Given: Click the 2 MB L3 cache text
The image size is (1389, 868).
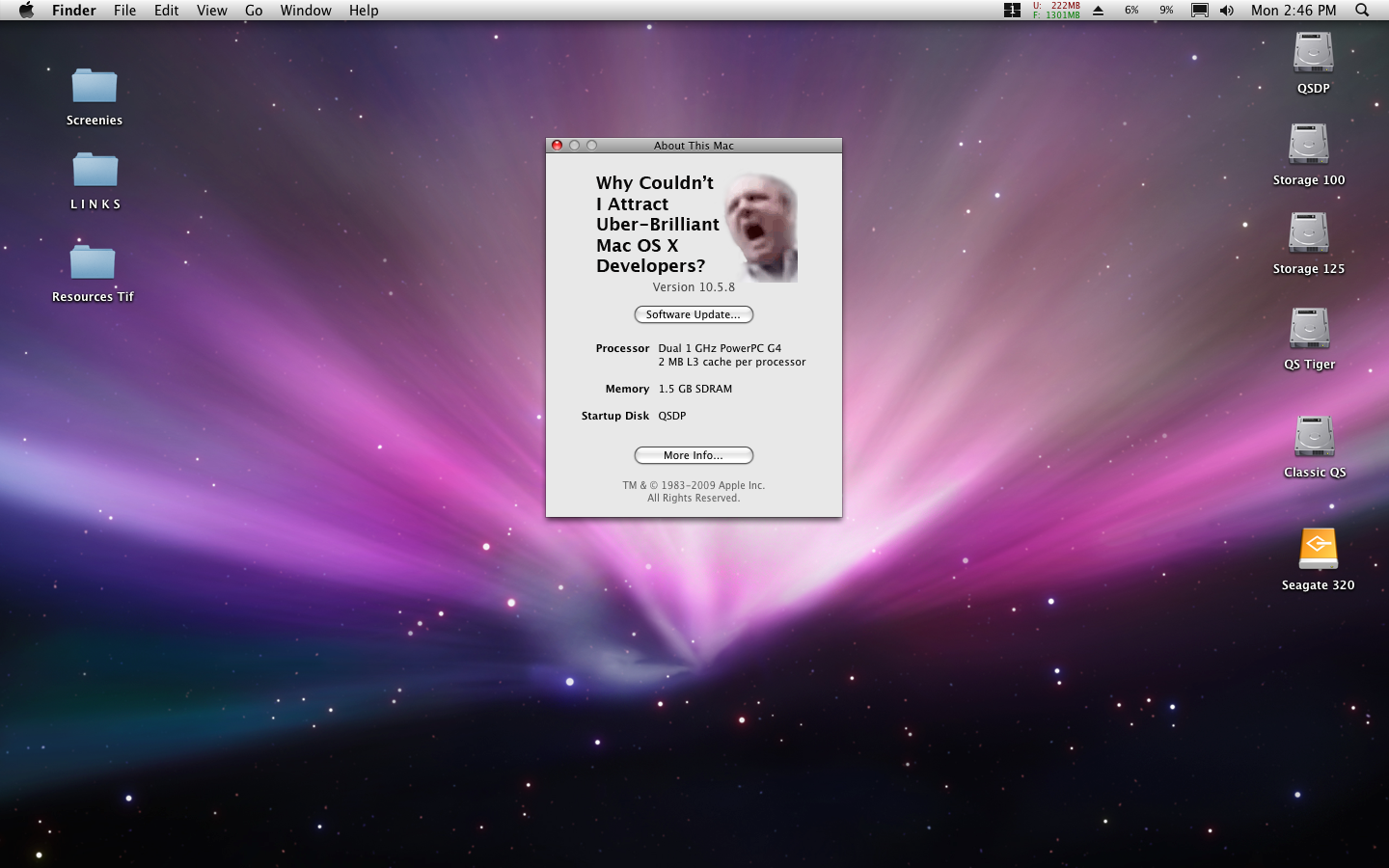Looking at the screenshot, I should click(x=732, y=362).
